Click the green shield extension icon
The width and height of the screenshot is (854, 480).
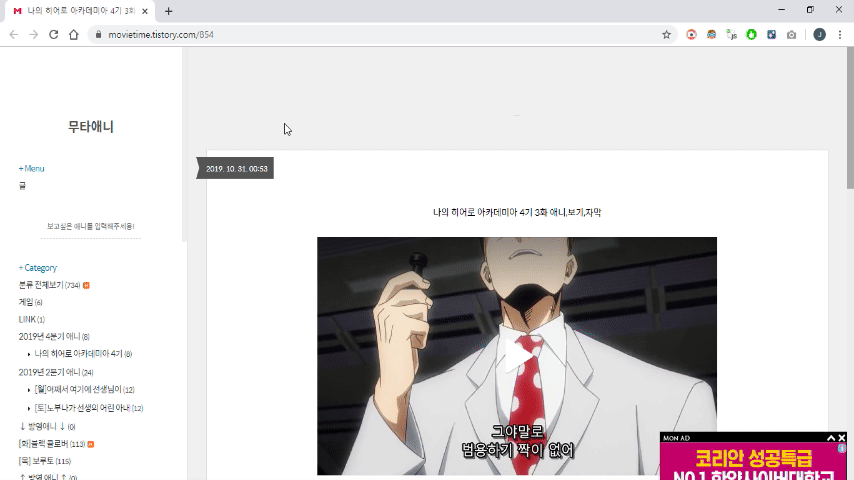(751, 34)
